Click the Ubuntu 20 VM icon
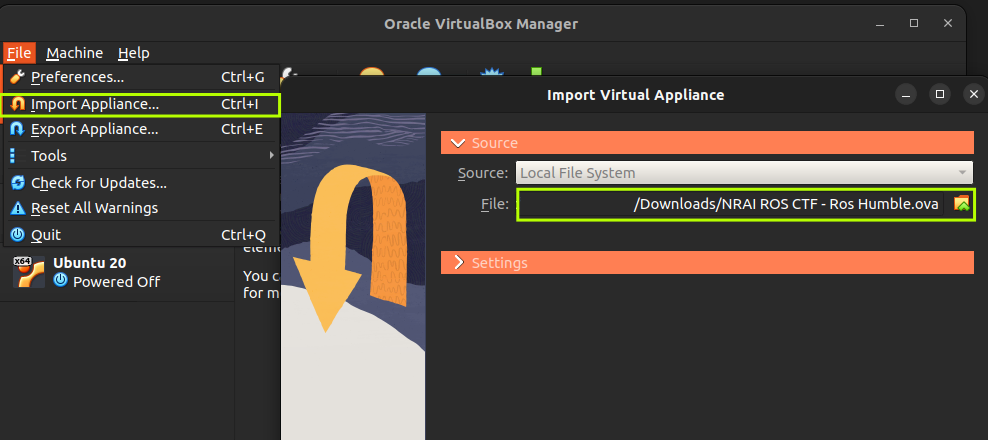988x440 pixels. click(x=27, y=272)
